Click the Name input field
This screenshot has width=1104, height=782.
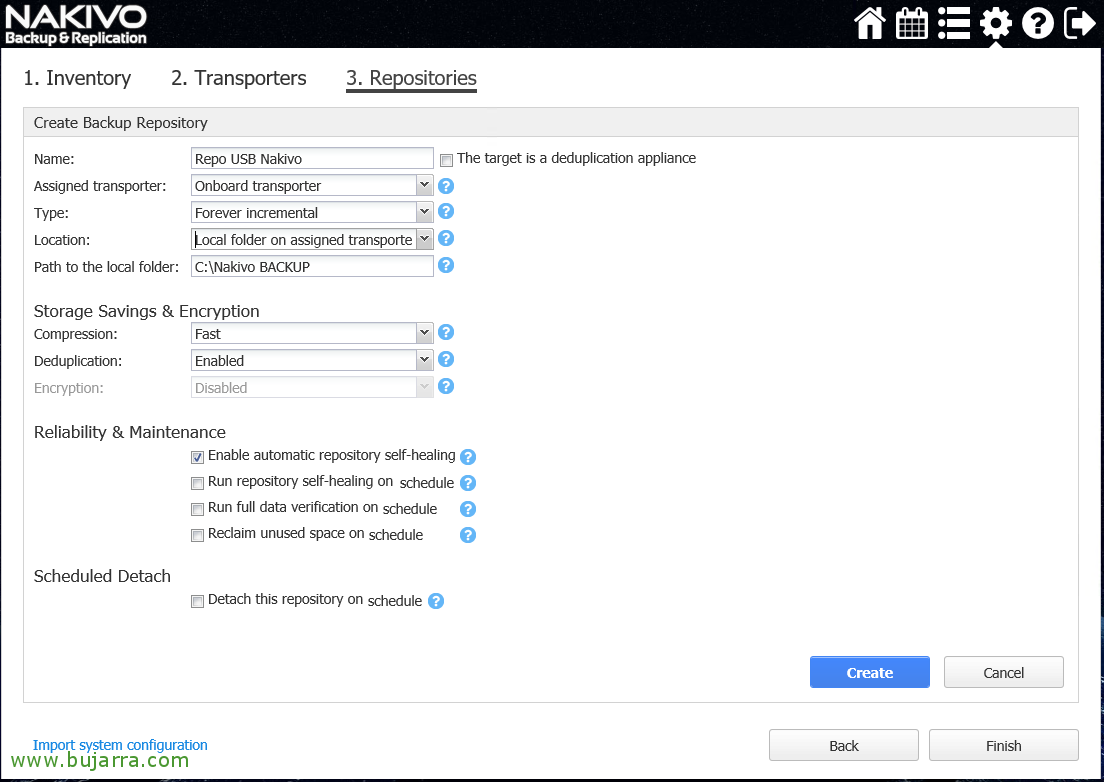coord(312,158)
